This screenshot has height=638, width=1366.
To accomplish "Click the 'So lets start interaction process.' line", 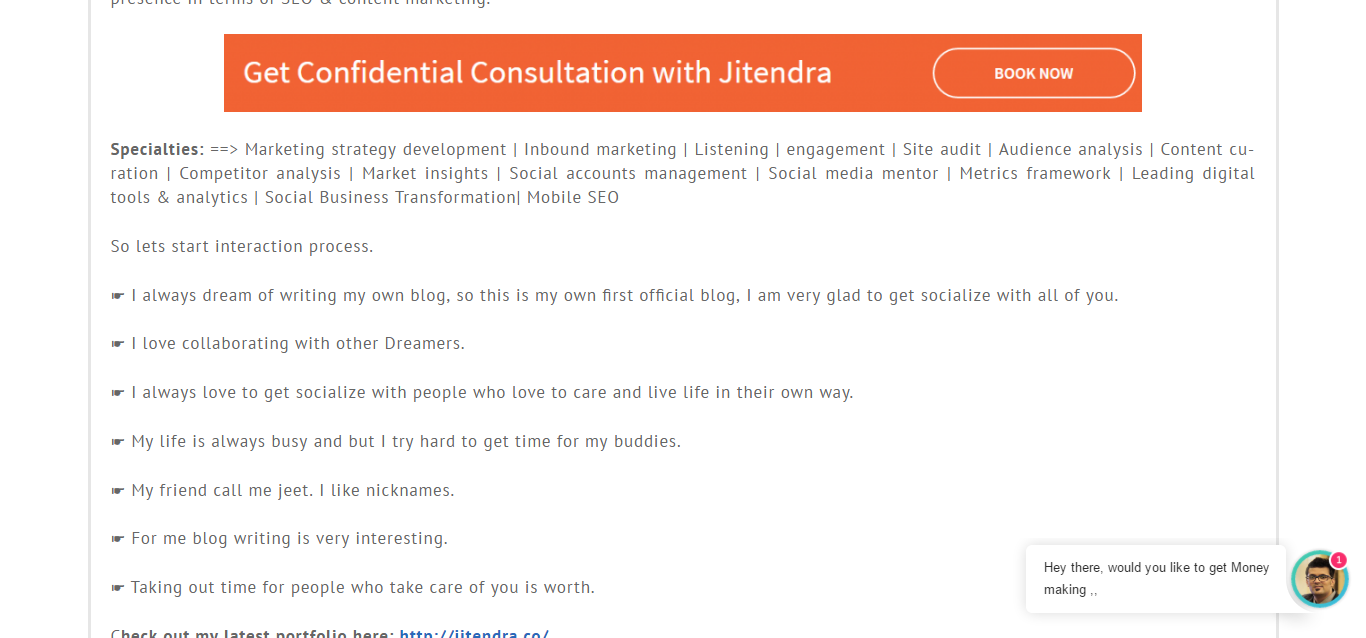I will (242, 246).
